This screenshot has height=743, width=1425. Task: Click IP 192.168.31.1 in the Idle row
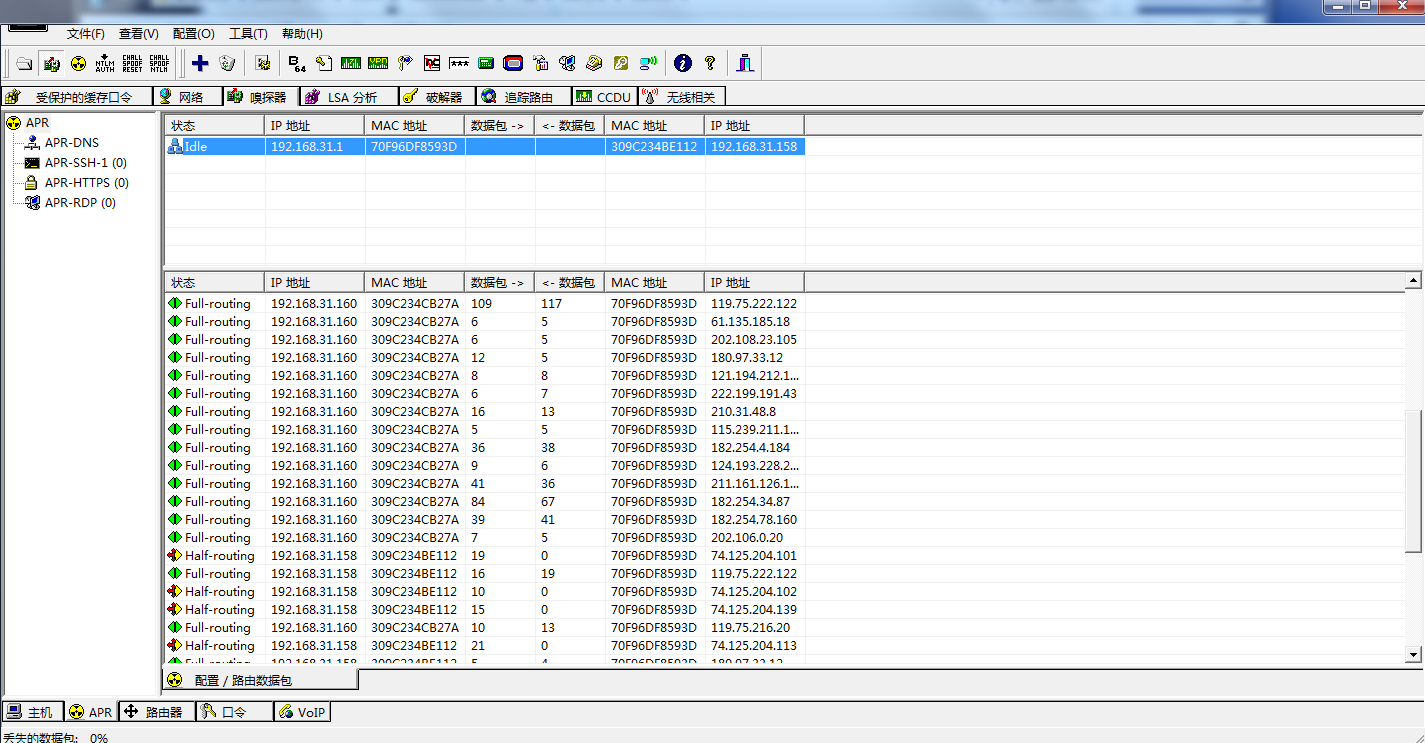point(307,147)
